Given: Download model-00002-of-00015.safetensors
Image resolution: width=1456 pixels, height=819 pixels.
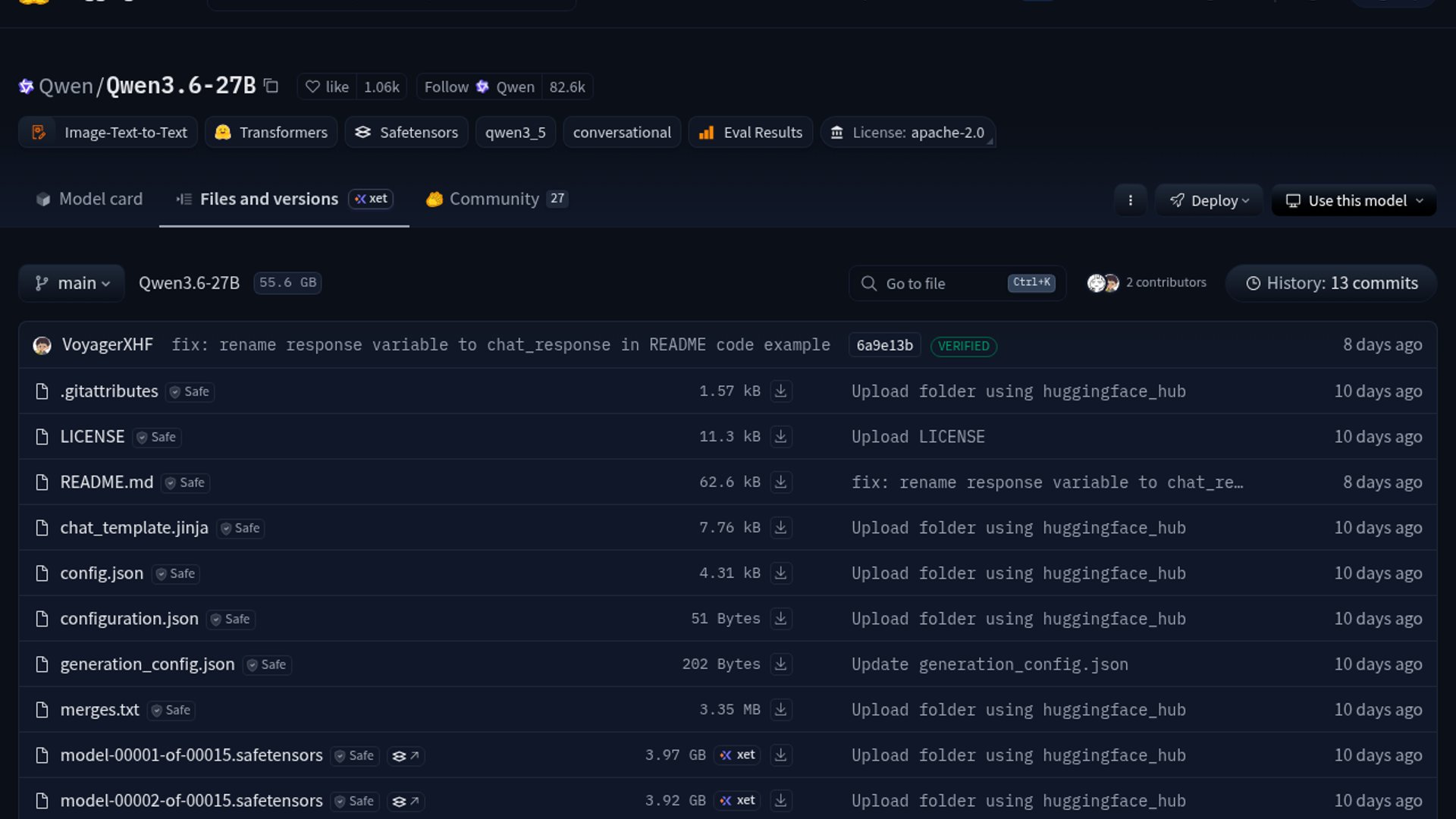Looking at the screenshot, I should click(x=780, y=801).
